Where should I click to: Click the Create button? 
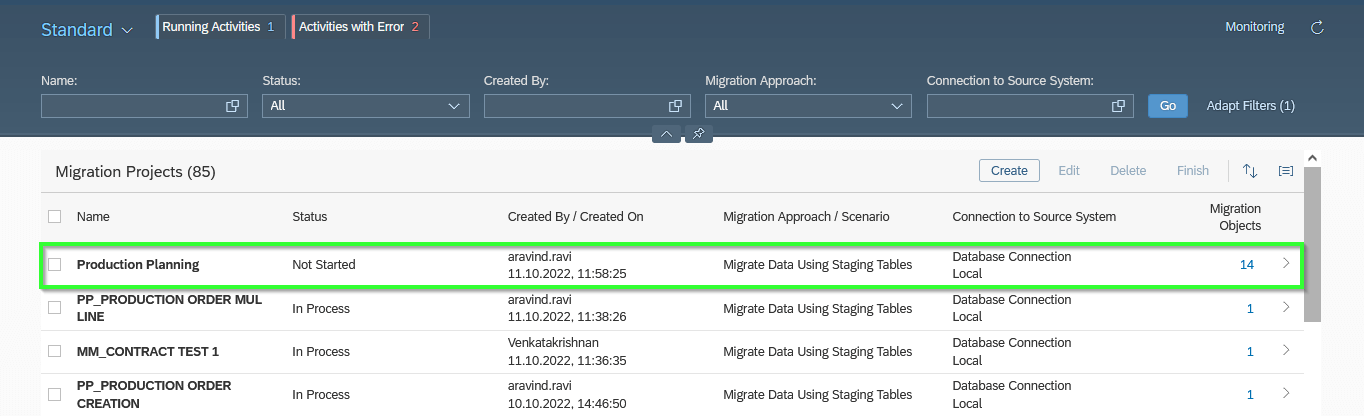coord(1009,171)
